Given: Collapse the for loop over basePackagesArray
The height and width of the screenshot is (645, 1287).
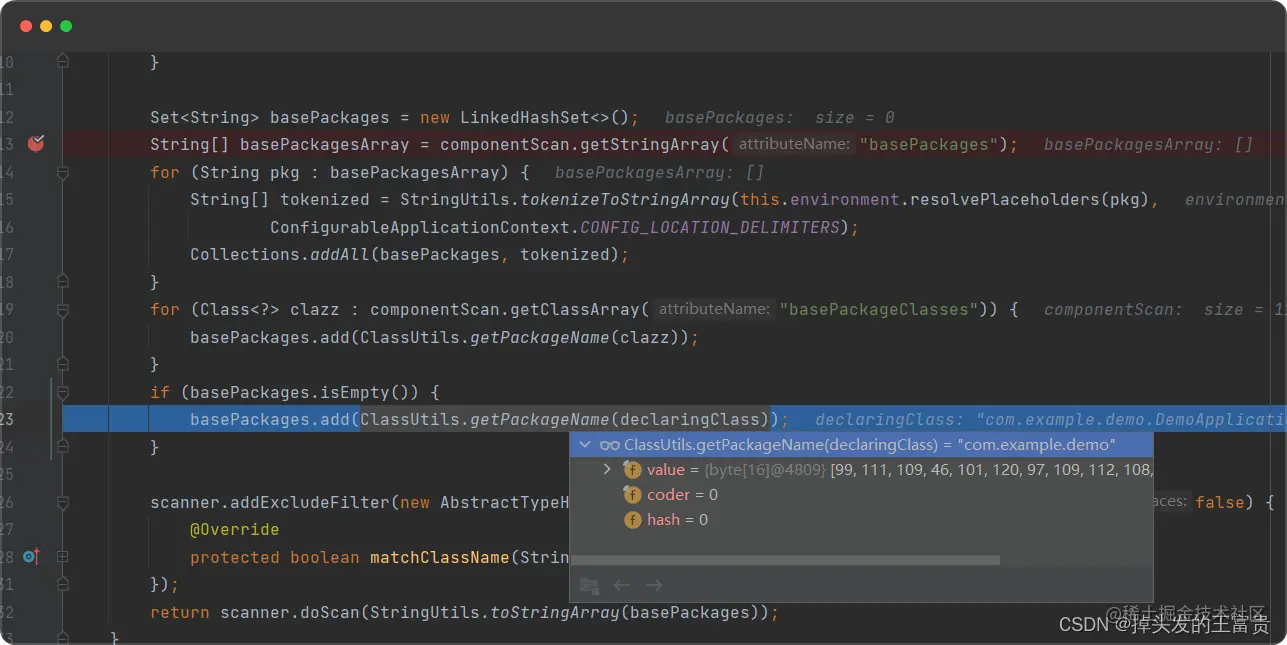Looking at the screenshot, I should click(62, 172).
